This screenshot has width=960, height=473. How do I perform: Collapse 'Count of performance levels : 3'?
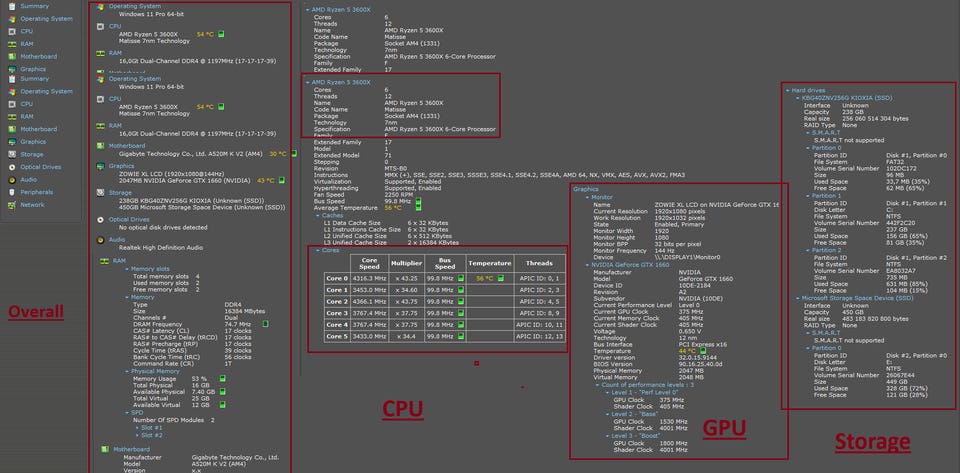596,385
